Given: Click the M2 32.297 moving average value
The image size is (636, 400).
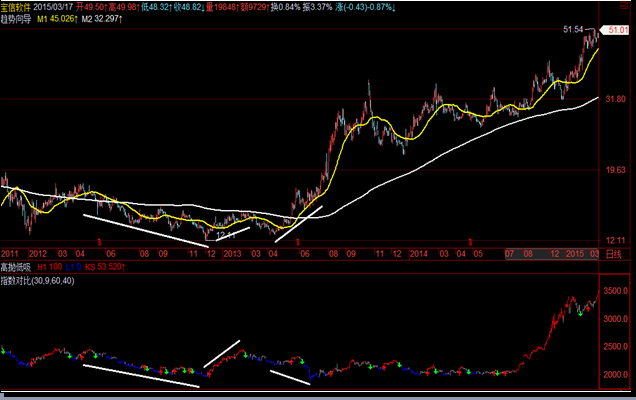Looking at the screenshot, I should tap(102, 18).
